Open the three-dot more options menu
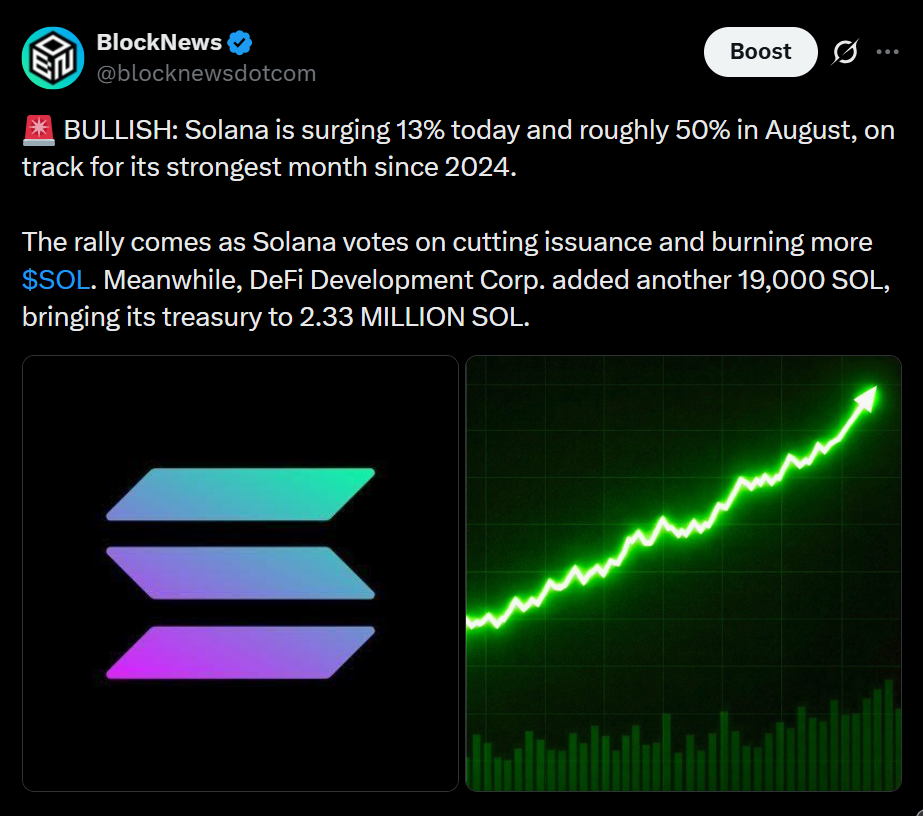Viewport: 923px width, 816px height. [887, 52]
